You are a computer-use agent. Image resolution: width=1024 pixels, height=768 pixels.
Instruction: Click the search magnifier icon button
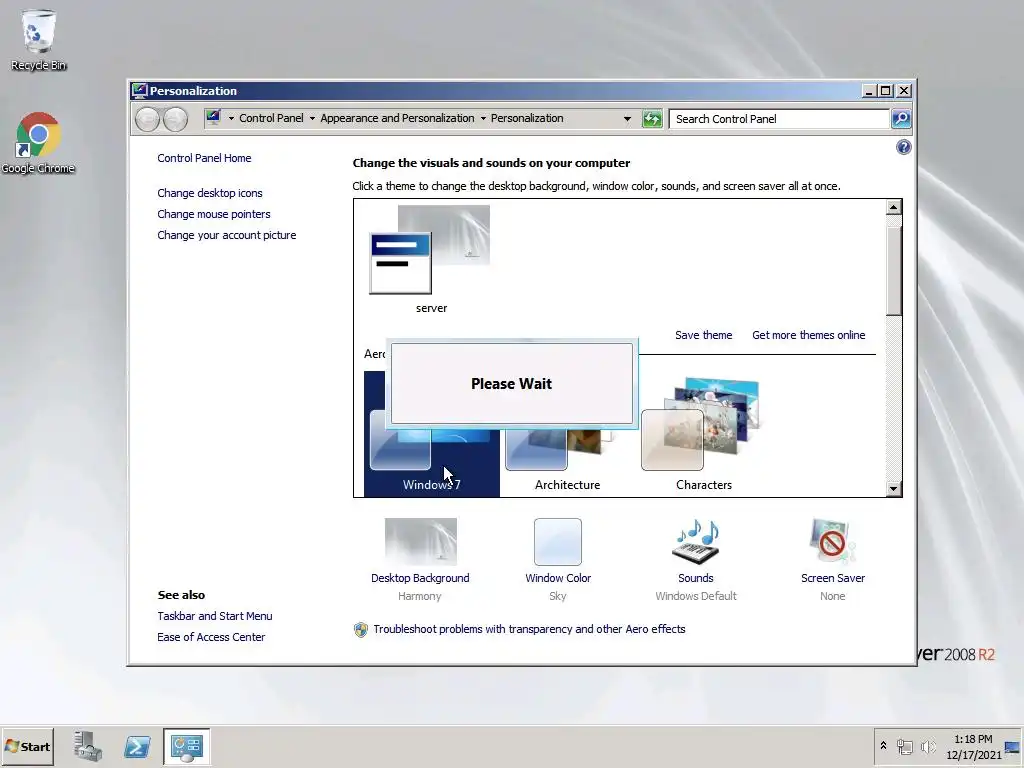(x=901, y=119)
